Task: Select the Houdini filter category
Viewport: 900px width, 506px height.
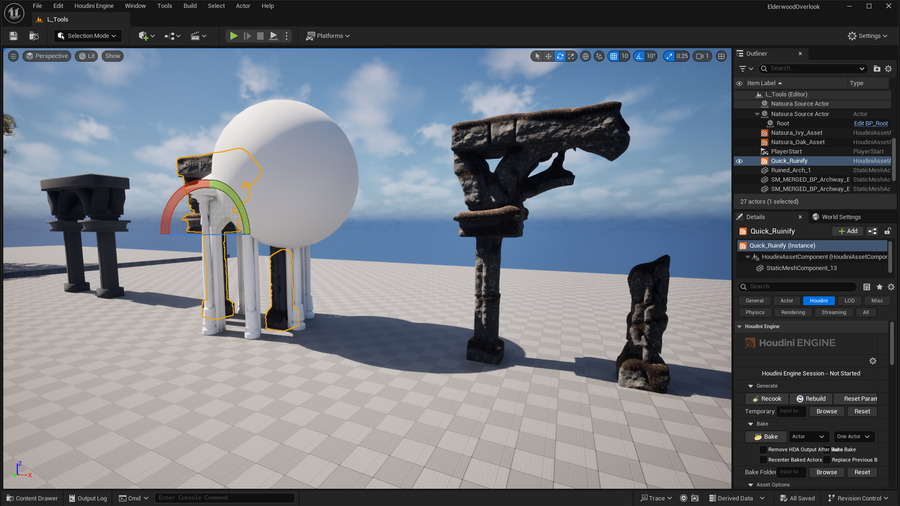Action: coord(818,301)
